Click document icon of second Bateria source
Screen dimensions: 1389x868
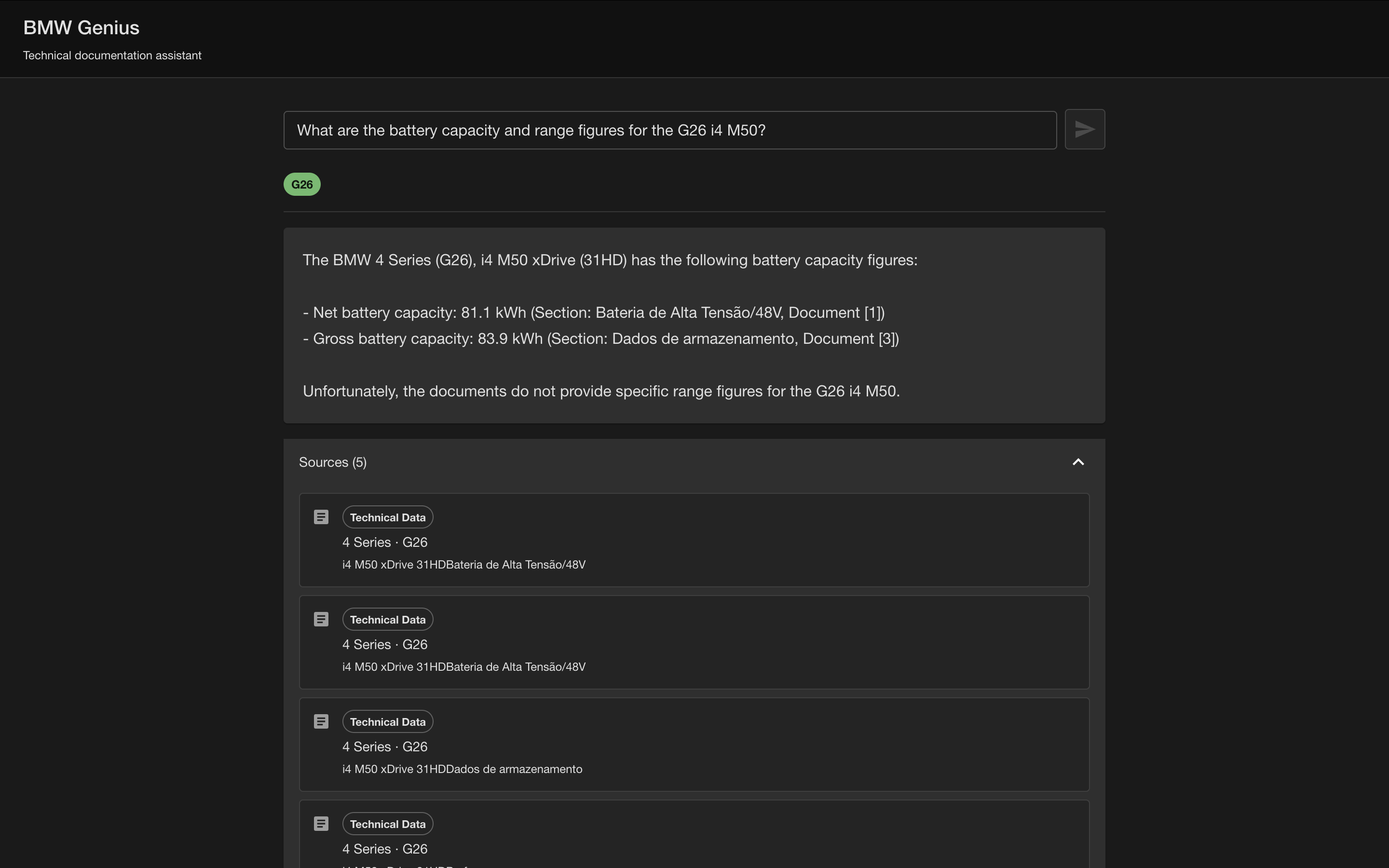point(321,620)
